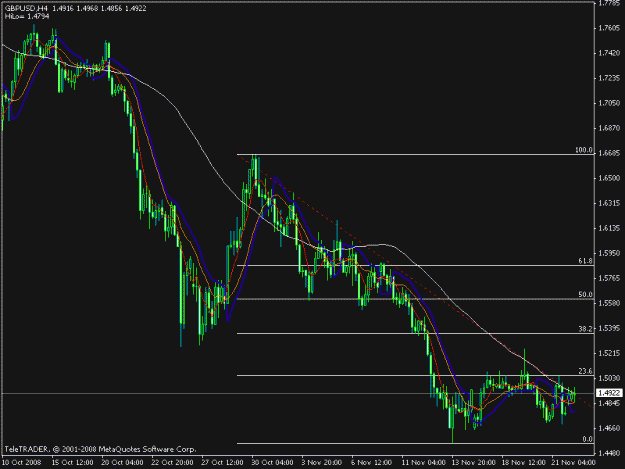Viewport: 625px width, 469px height.
Task: Click the 1.5950 price scale value
Action: click(x=609, y=253)
